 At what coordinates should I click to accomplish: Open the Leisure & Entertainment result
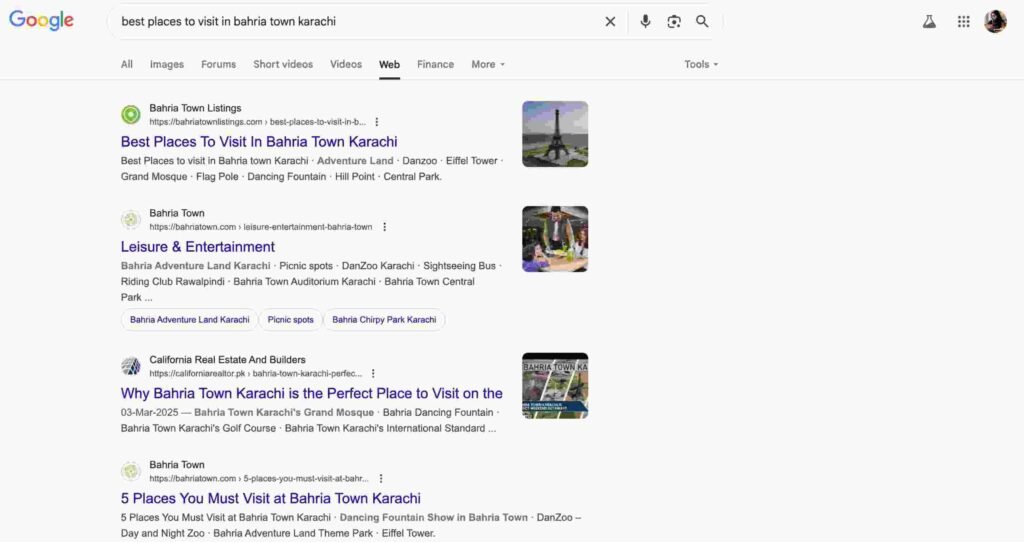coord(198,247)
